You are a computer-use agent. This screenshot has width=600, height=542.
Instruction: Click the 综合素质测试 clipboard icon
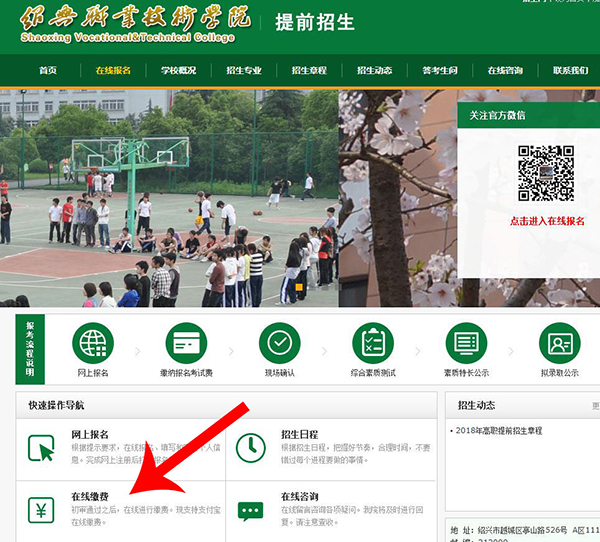(x=373, y=343)
